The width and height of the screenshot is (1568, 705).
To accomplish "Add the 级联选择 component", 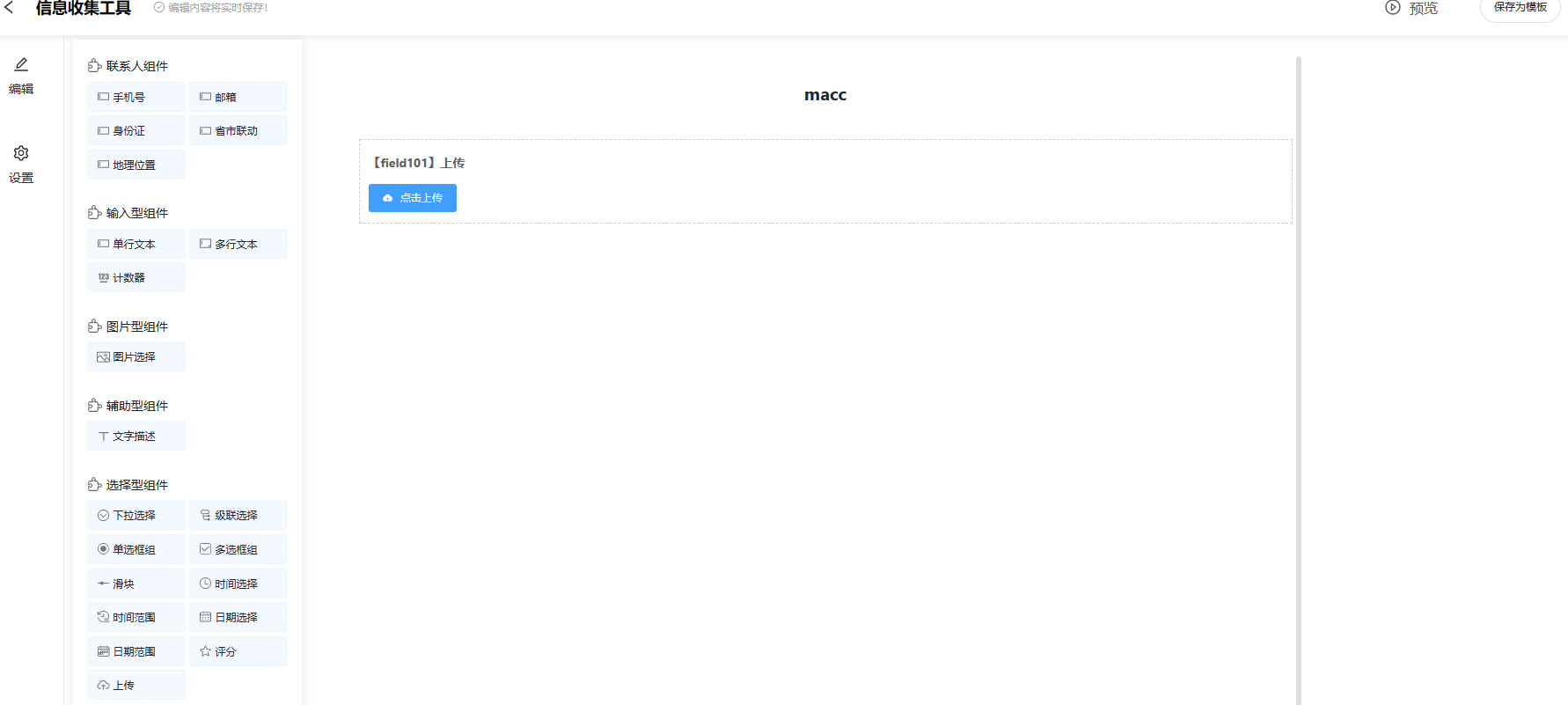I will (x=238, y=515).
